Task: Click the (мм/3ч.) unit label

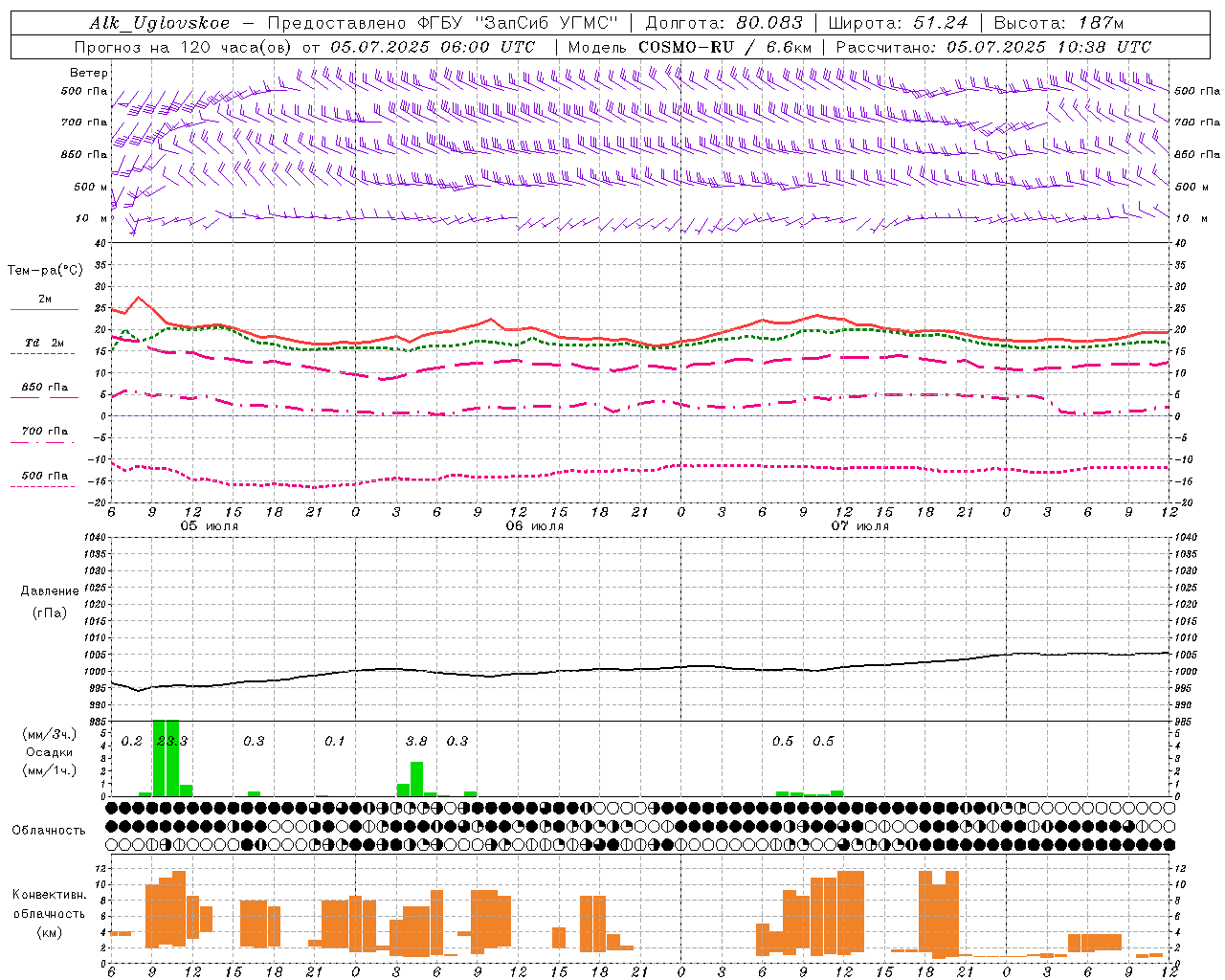Action: pos(50,734)
